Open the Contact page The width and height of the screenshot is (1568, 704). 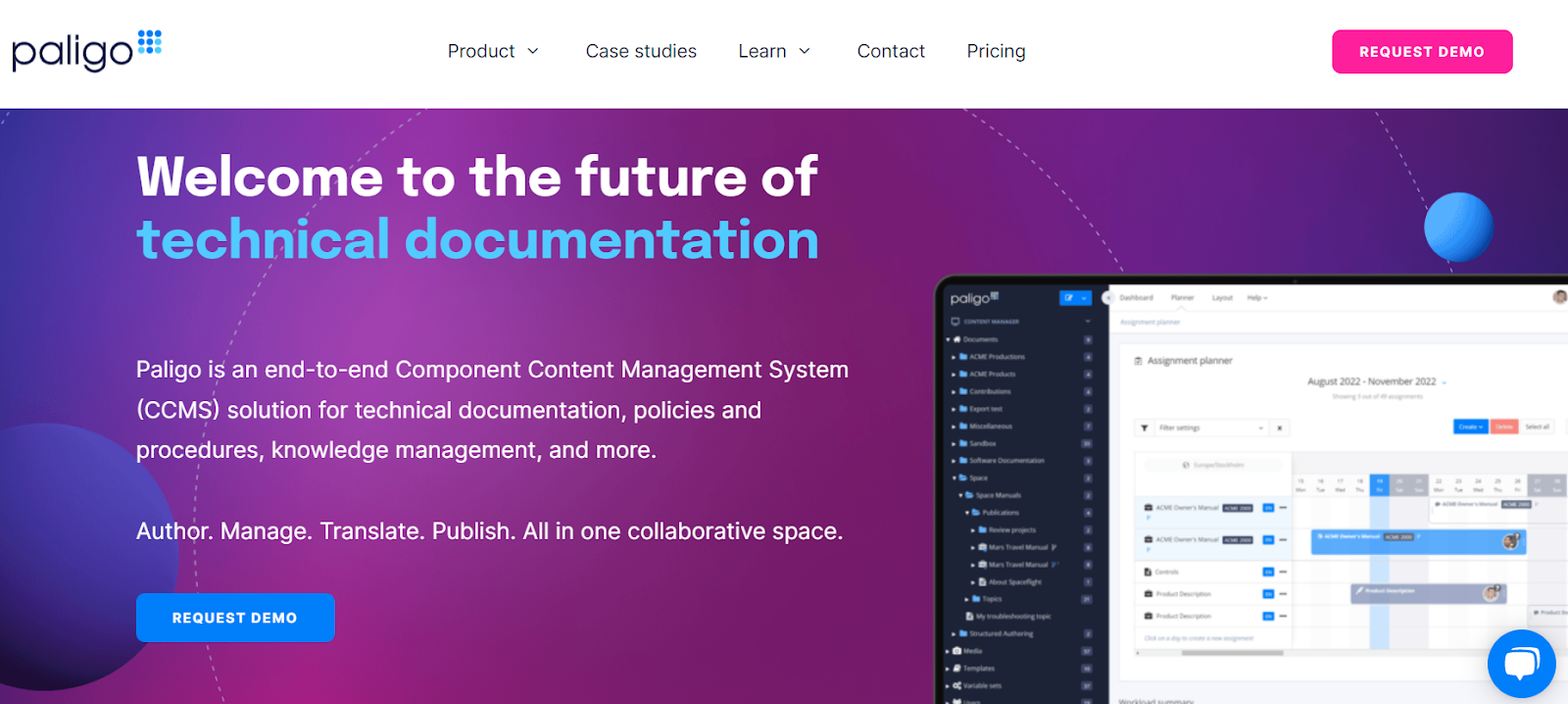[x=891, y=51]
